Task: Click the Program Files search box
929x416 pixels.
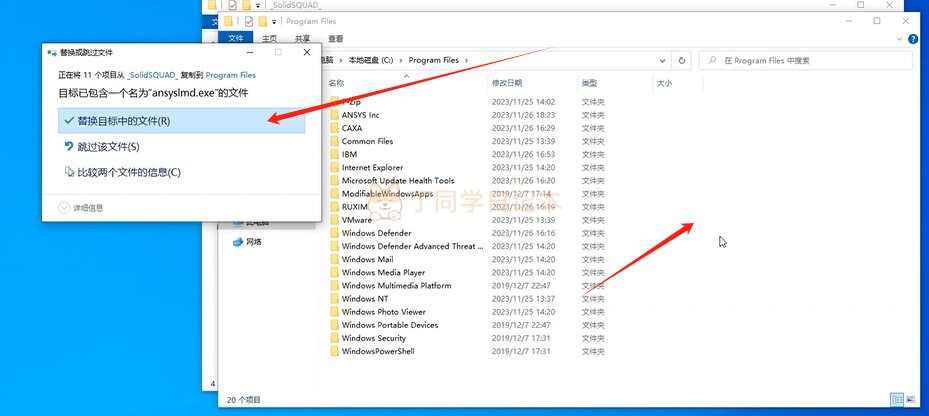Action: [x=806, y=60]
